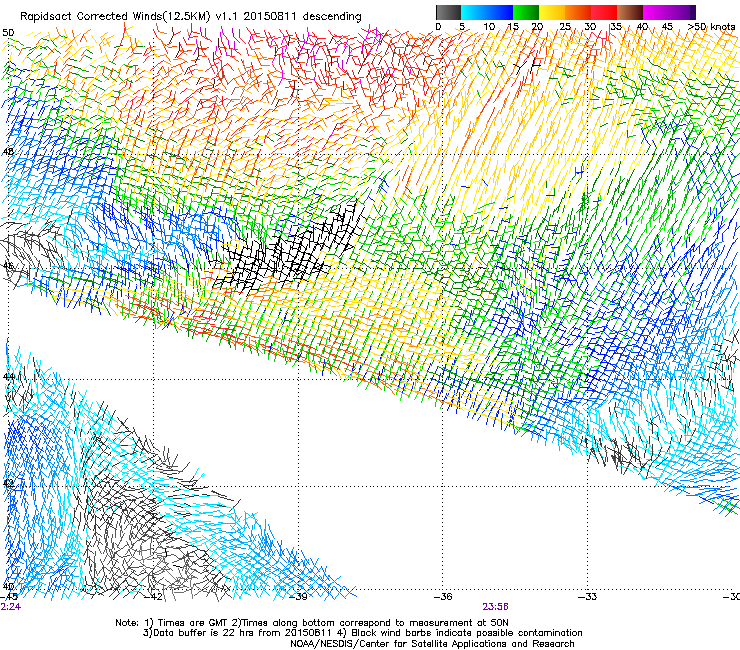The height and width of the screenshot is (650, 740).
Task: Click the map title 'Rapidsact Corrected Winds(12.5KM)'
Action: coord(115,17)
